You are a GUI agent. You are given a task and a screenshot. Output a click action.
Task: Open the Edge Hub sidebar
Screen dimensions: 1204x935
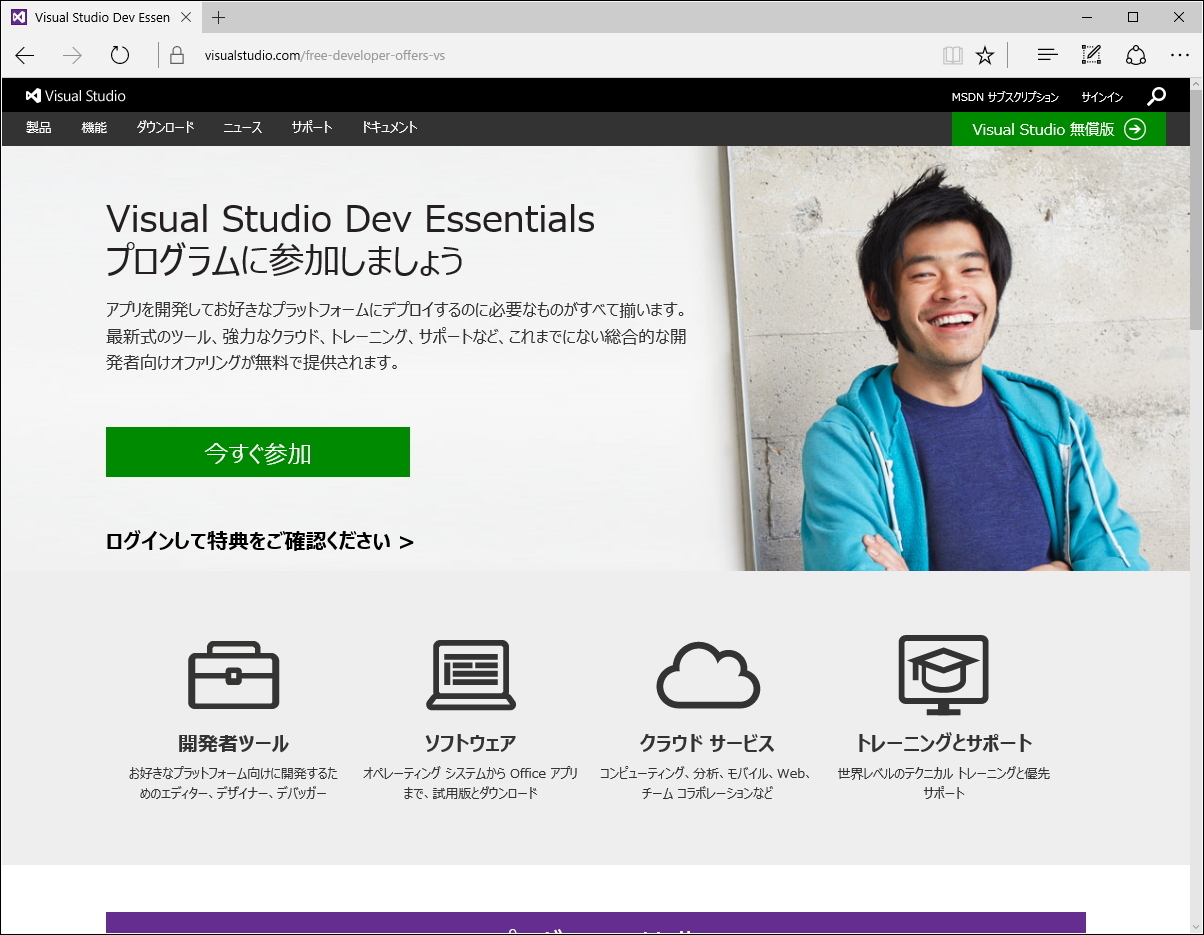coord(1046,55)
